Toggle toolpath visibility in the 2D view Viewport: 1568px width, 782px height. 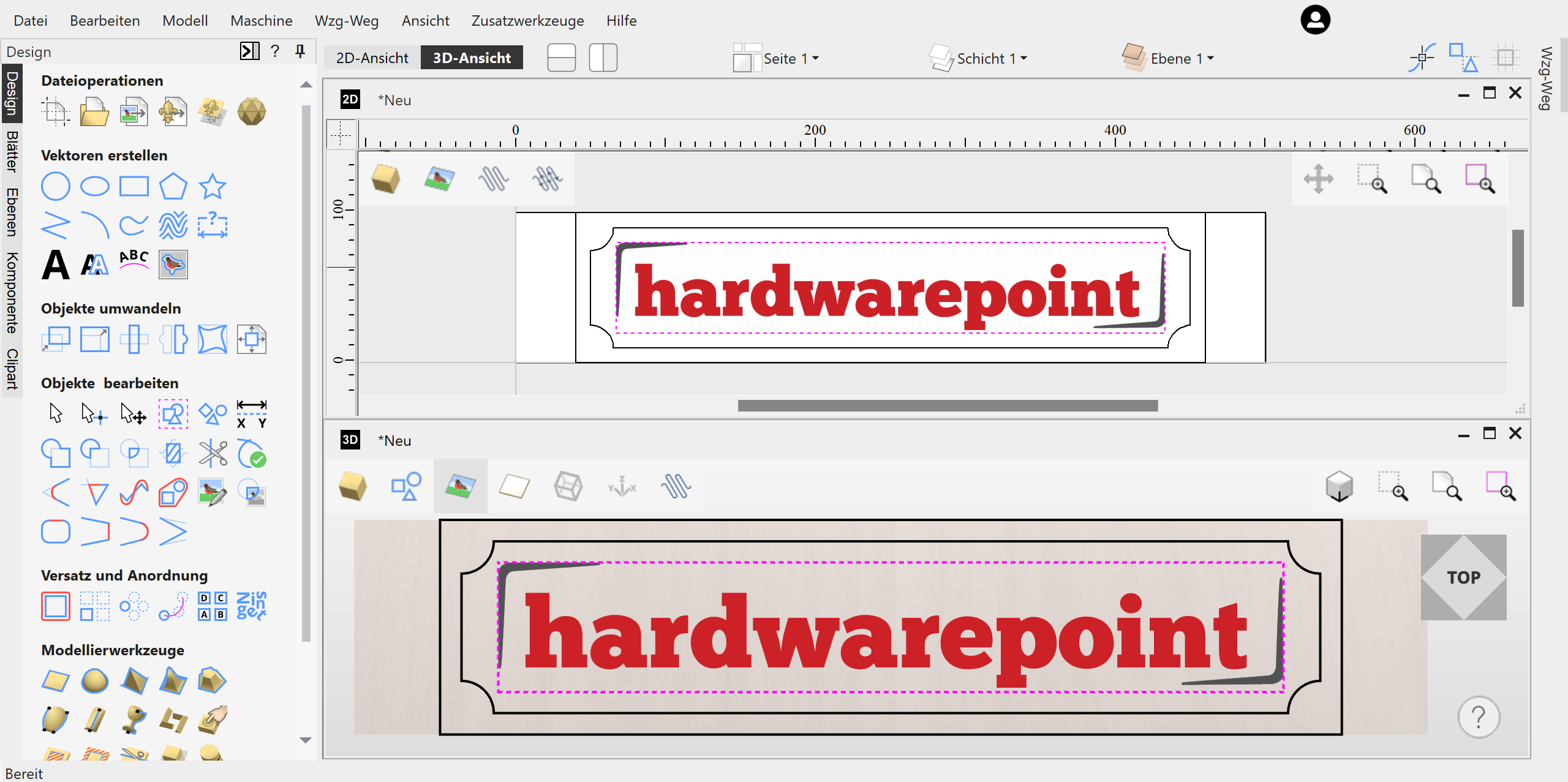point(493,179)
